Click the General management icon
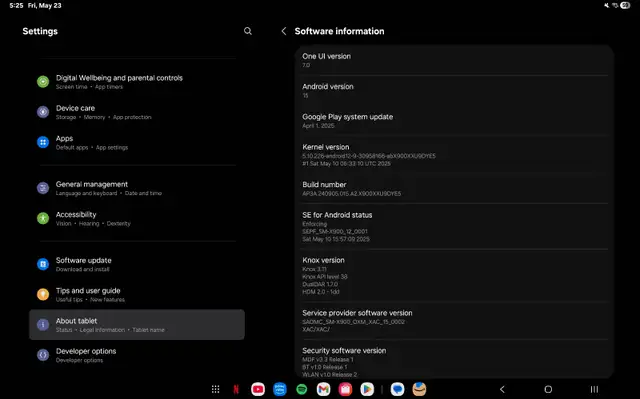 43,188
